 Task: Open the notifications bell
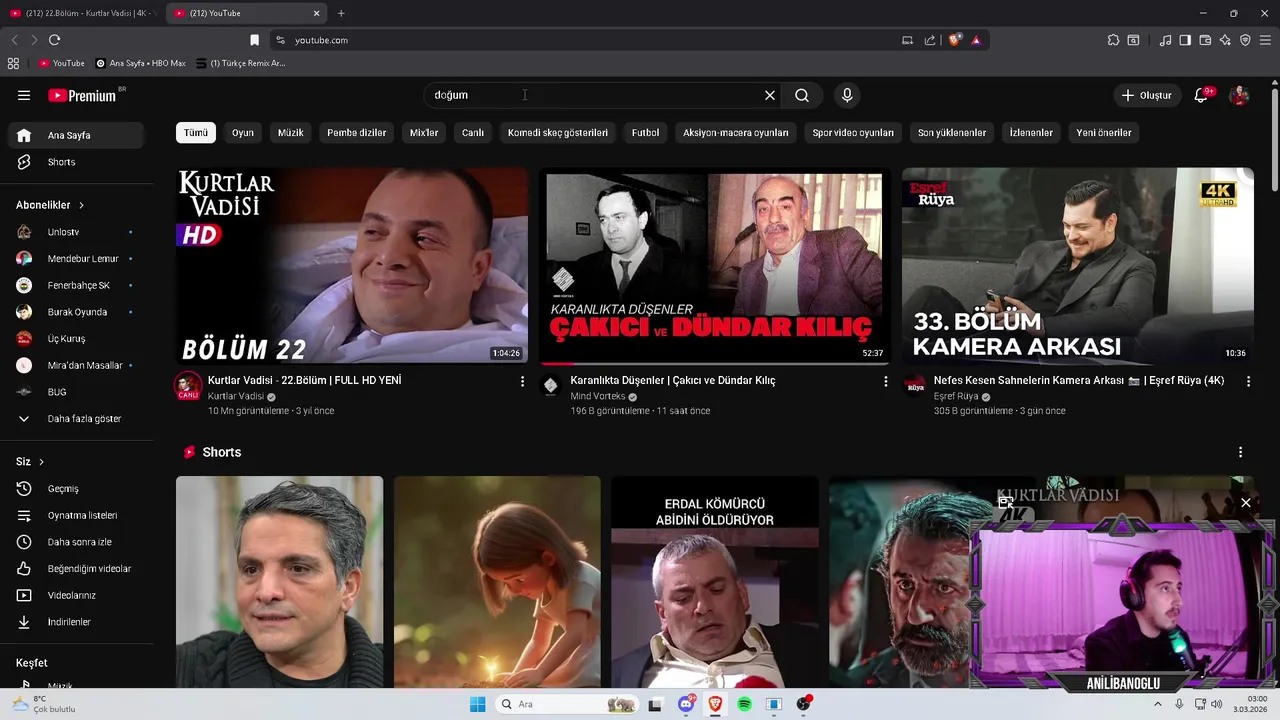pyautogui.click(x=1201, y=95)
